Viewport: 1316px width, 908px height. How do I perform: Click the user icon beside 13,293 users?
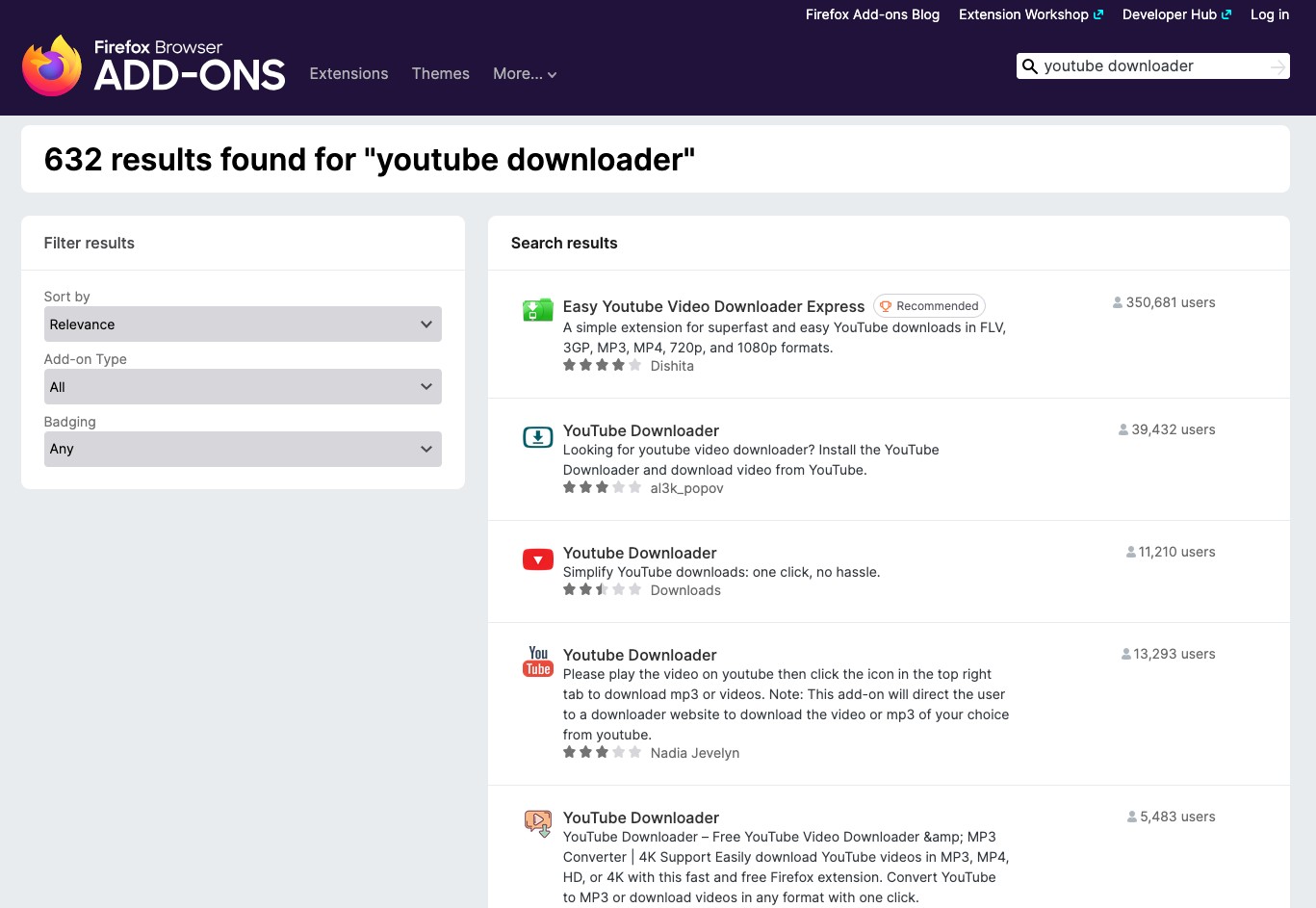pos(1125,654)
